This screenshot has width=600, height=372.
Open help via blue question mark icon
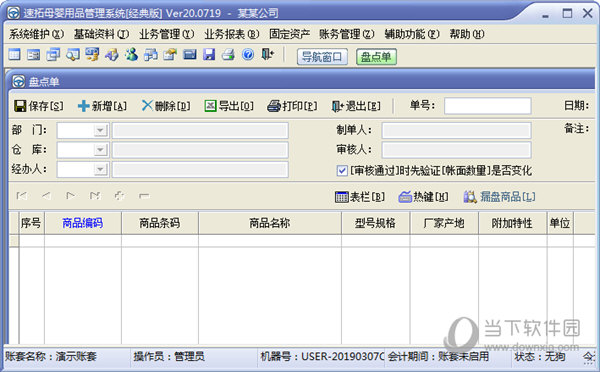[x=248, y=55]
